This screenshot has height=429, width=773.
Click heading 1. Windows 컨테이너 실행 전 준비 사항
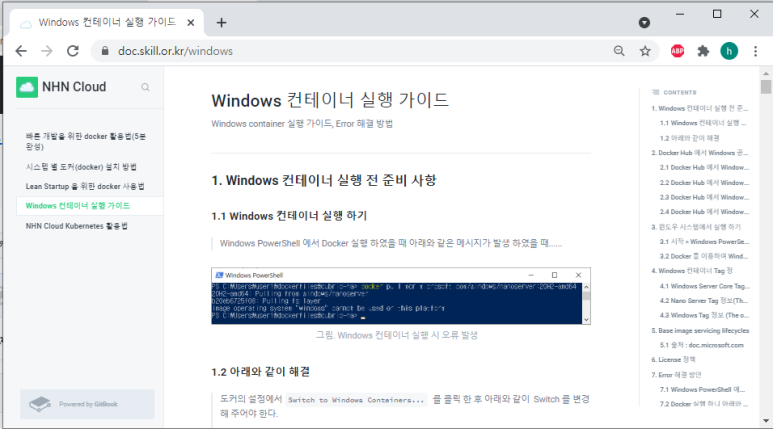click(324, 180)
